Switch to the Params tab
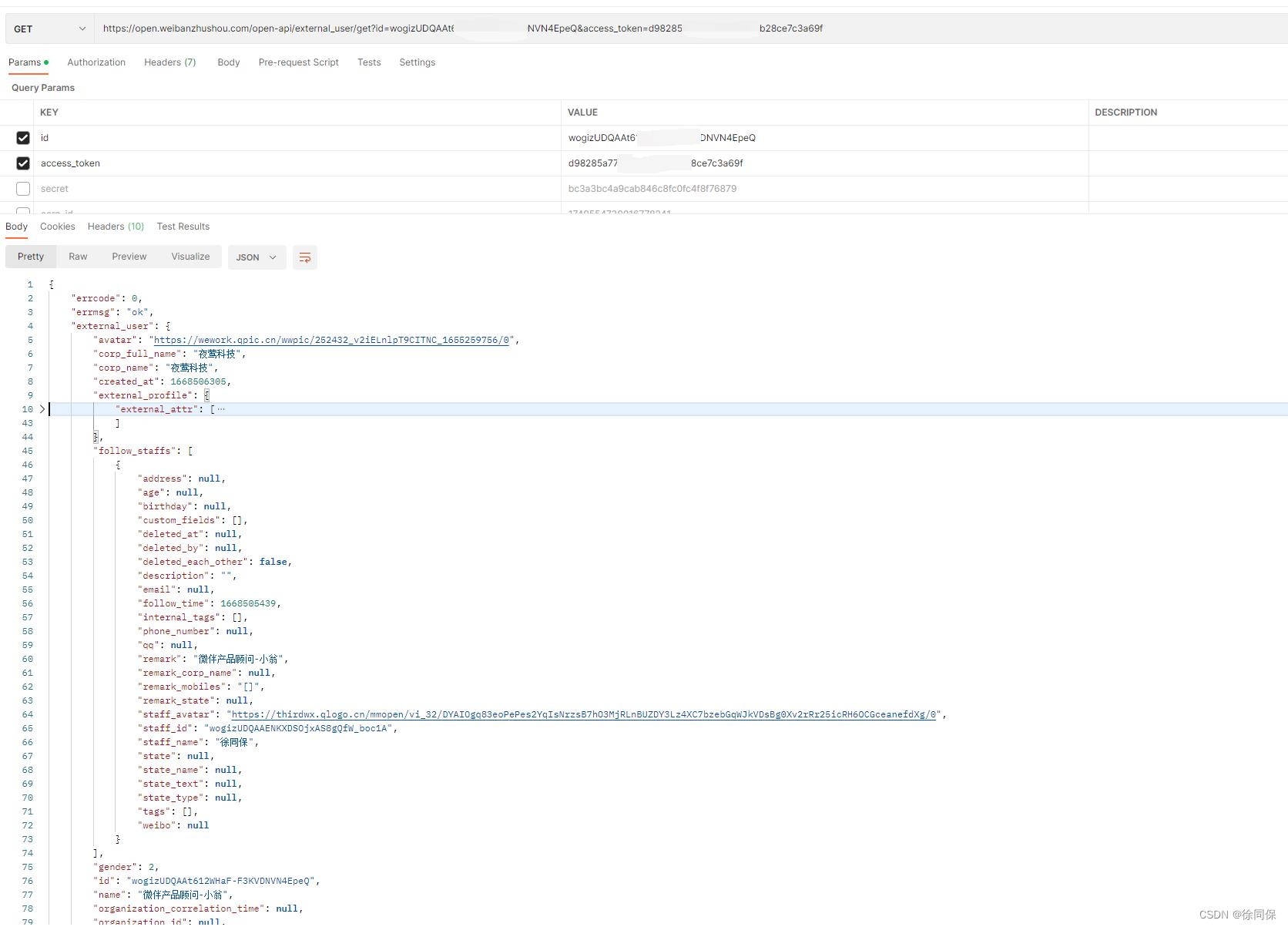The image size is (1288, 927). [x=29, y=62]
